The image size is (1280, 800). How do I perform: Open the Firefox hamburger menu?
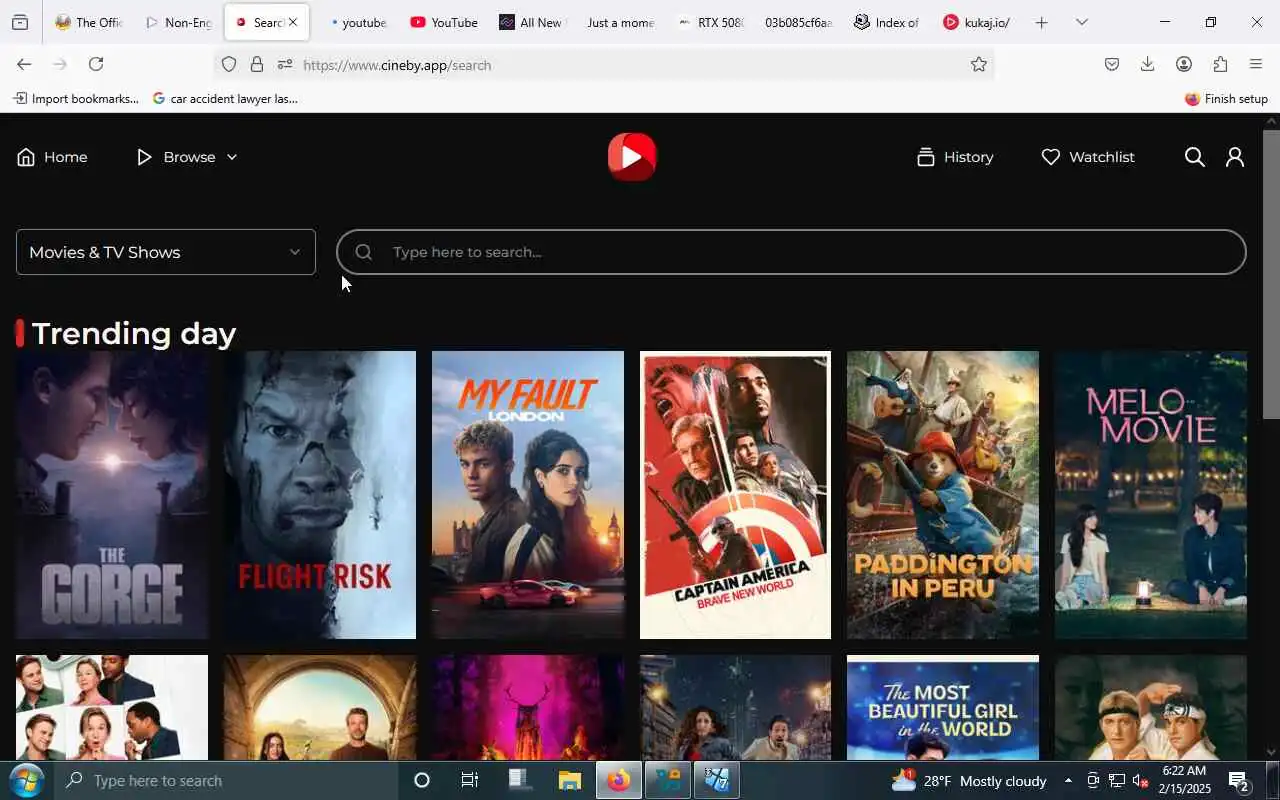1256,64
